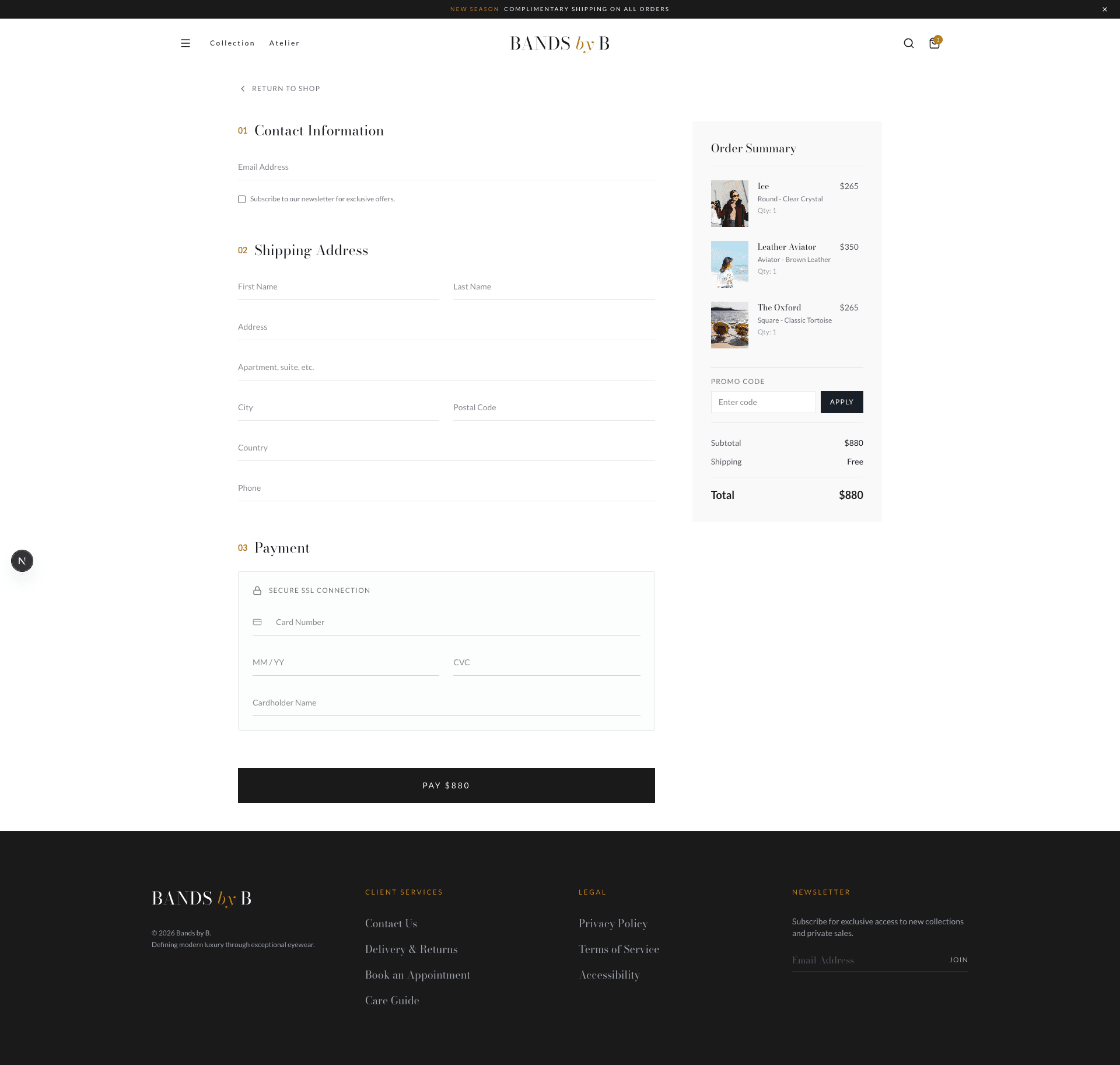Viewport: 1120px width, 1065px height.
Task: Join the newsletter from the footer
Action: (958, 959)
